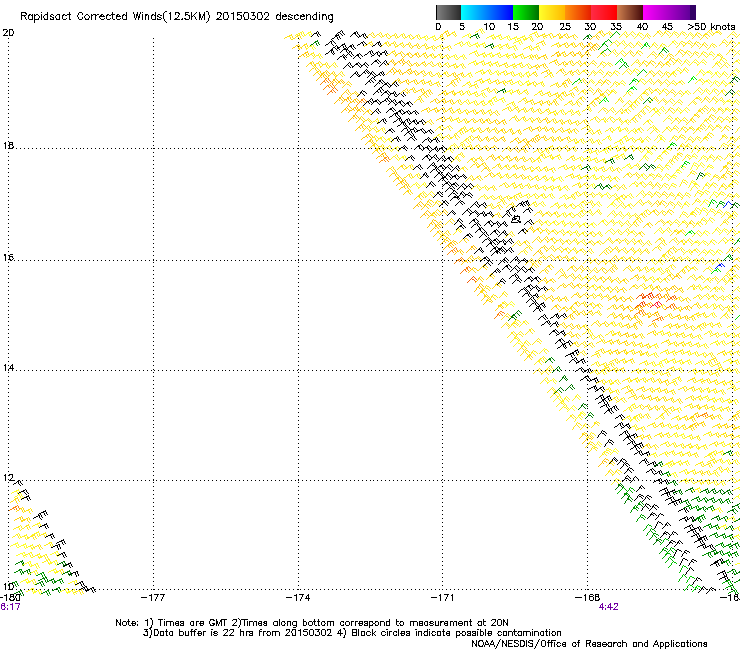Click the latitude label '18'
740x650 pixels.
[8, 146]
